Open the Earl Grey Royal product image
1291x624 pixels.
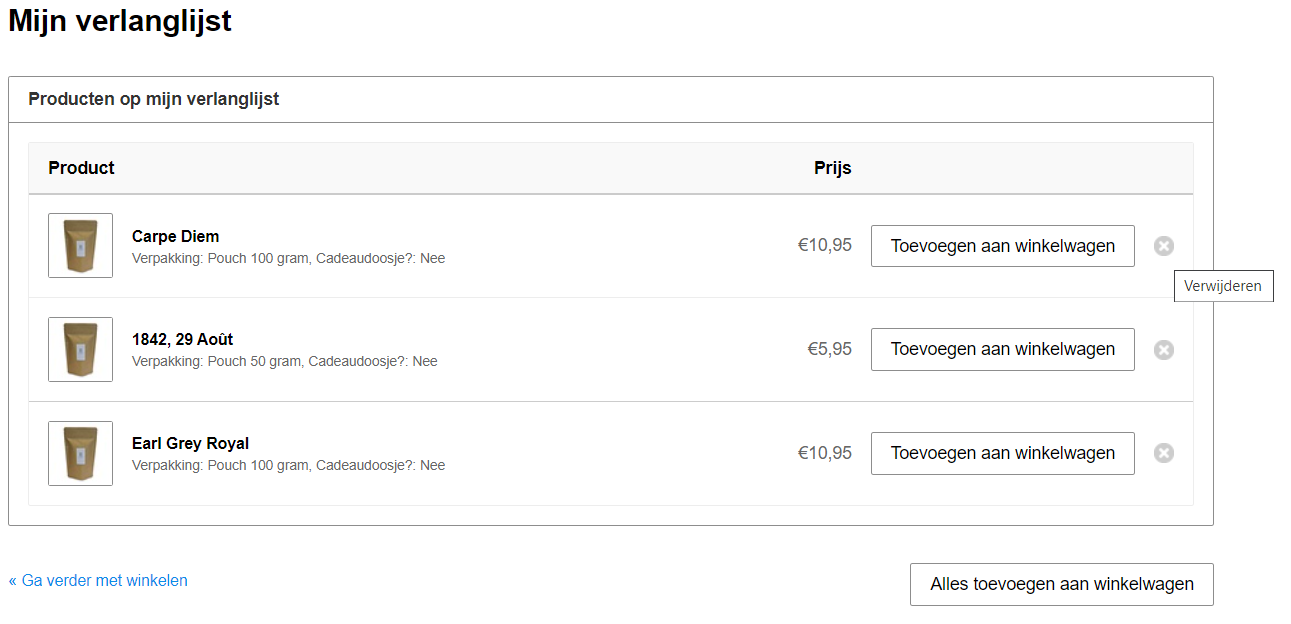point(80,453)
